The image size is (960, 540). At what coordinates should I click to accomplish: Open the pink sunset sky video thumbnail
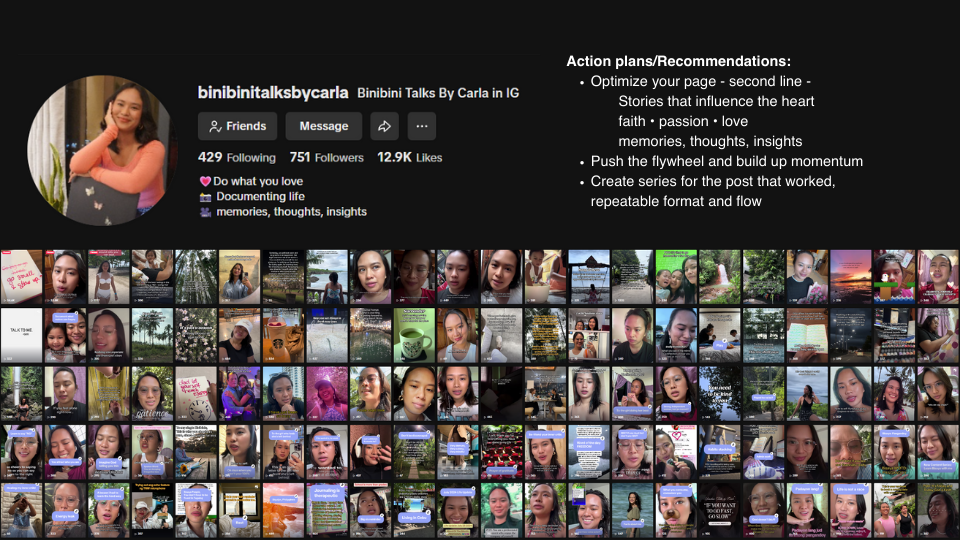click(x=851, y=277)
